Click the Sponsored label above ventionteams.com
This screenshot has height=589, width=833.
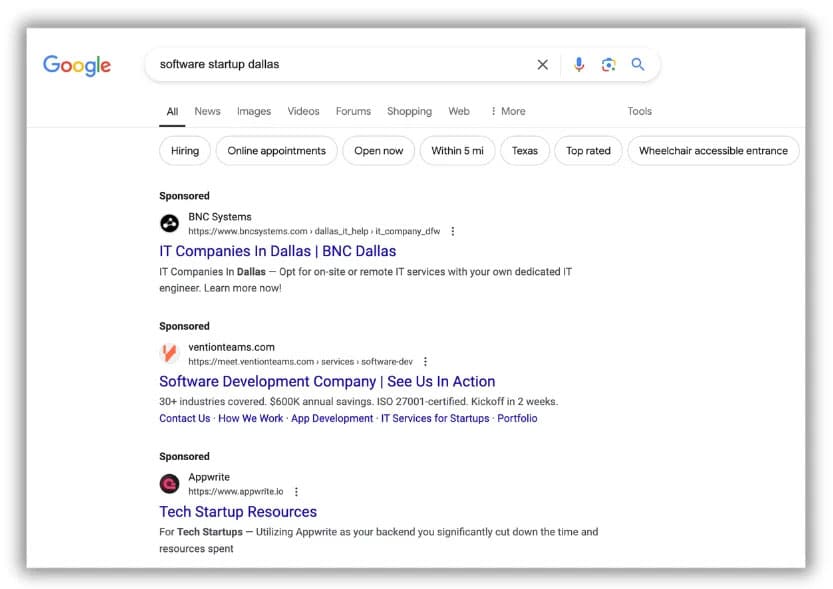pyautogui.click(x=184, y=326)
